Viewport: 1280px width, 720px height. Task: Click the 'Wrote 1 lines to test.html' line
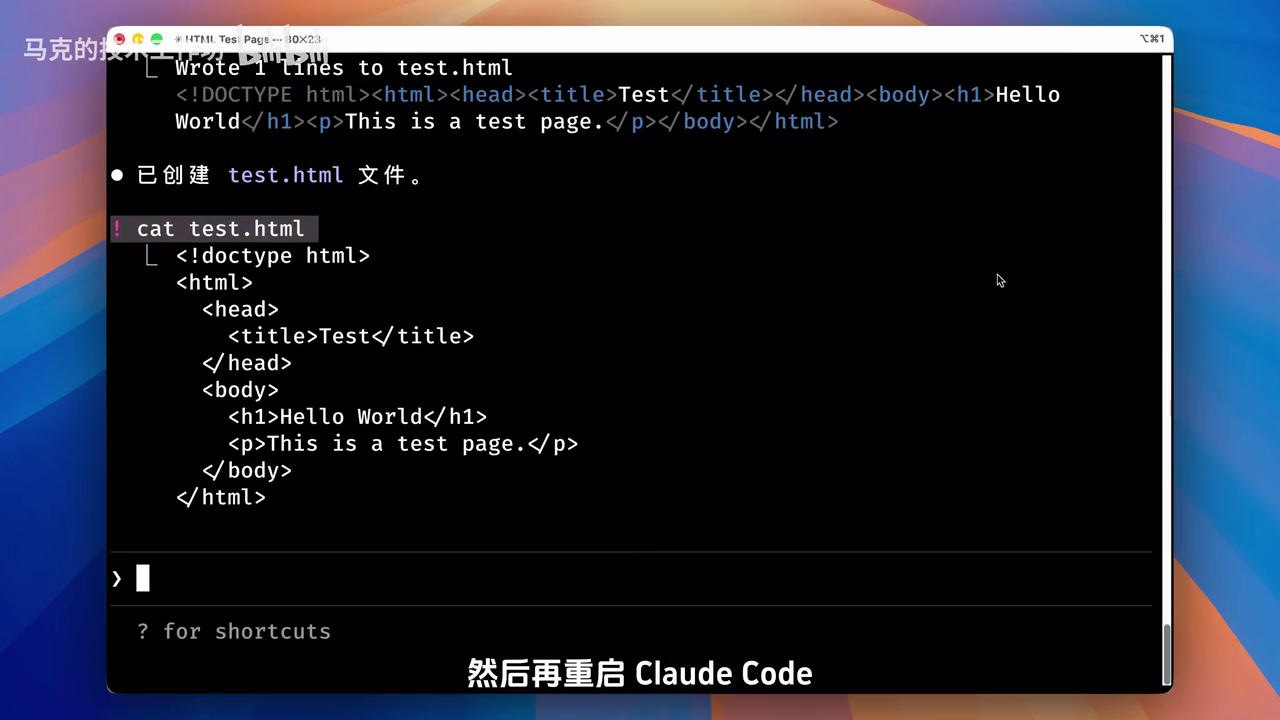344,68
